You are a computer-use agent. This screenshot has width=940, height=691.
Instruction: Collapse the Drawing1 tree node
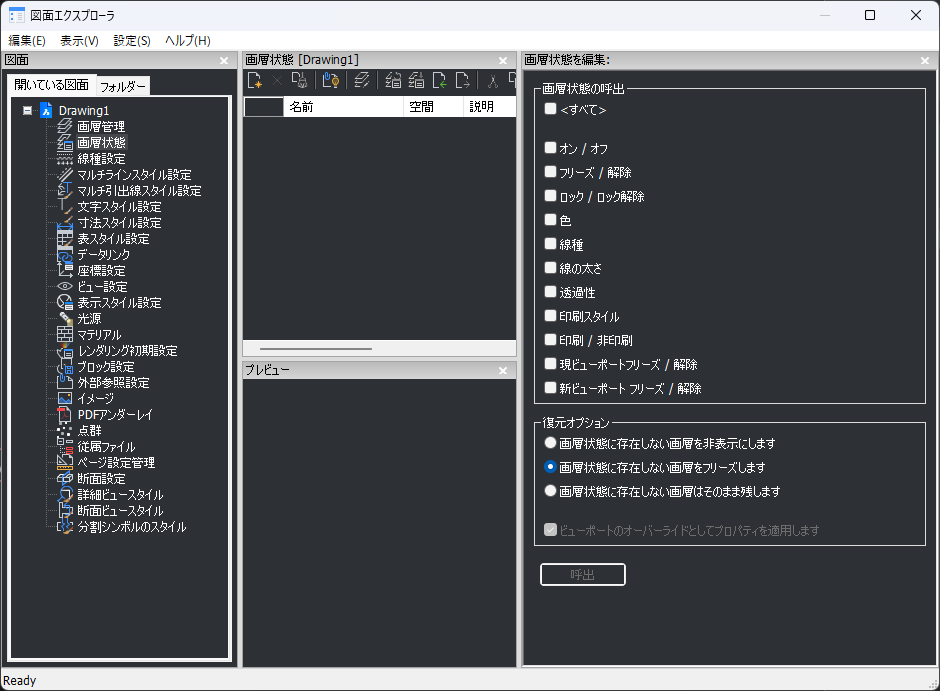(27, 111)
